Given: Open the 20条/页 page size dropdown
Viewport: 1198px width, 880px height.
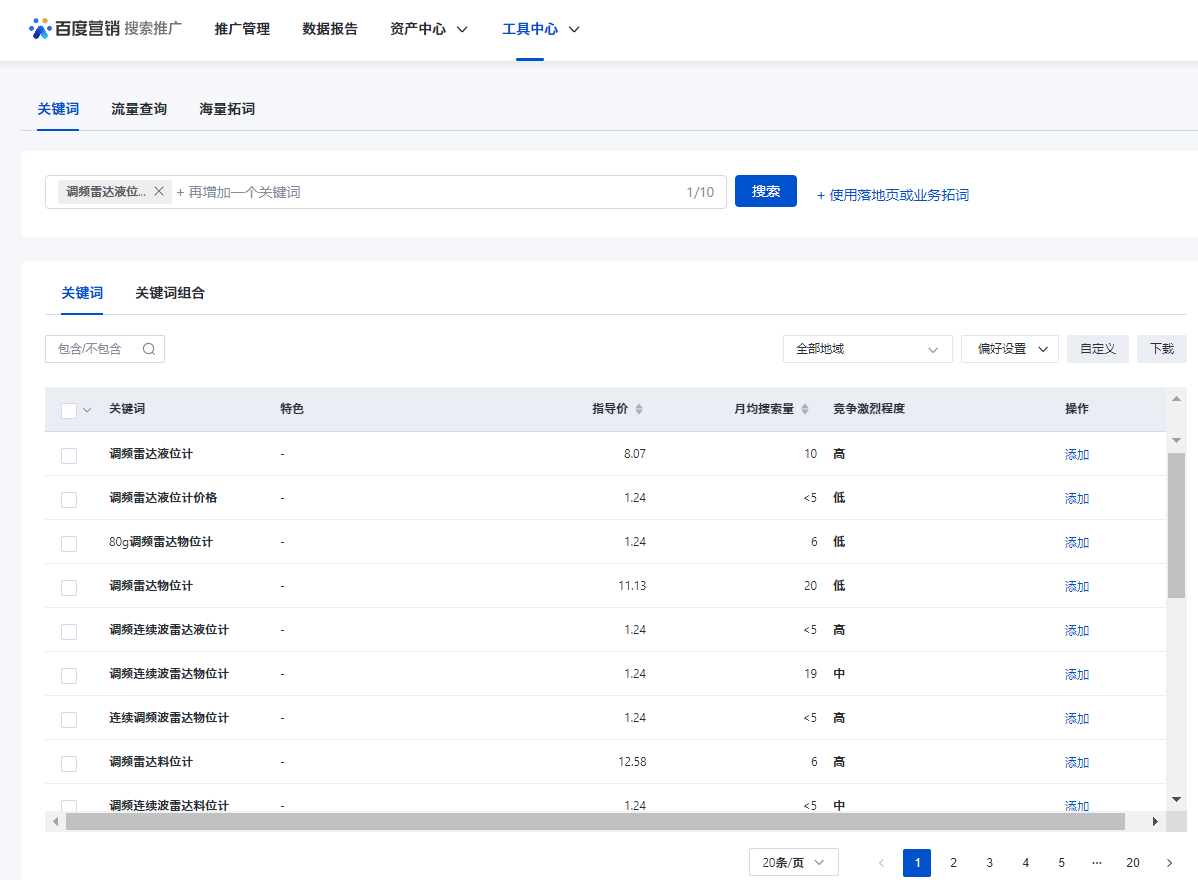Looking at the screenshot, I should (793, 863).
